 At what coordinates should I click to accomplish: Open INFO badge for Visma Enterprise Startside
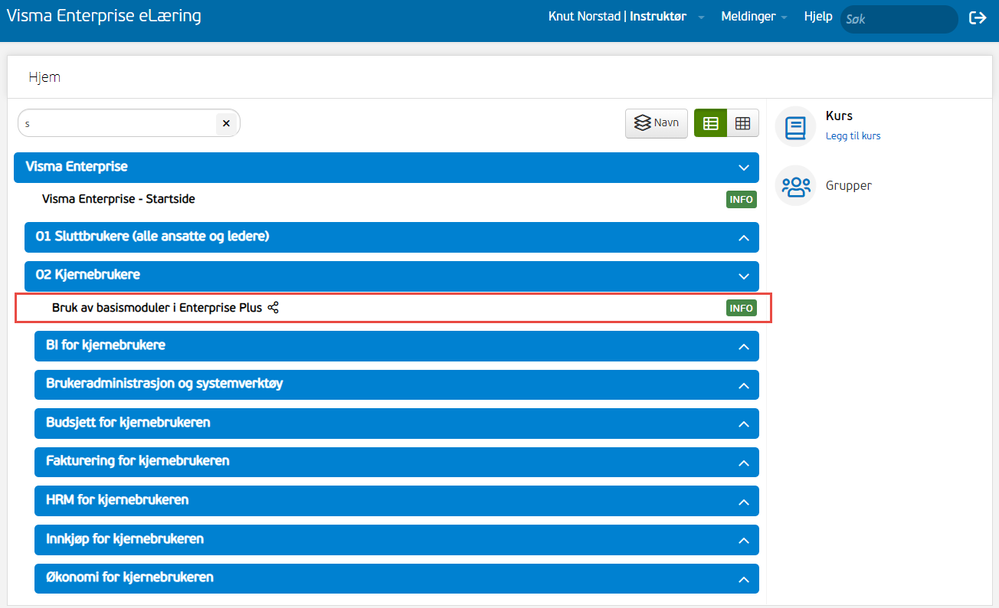(741, 199)
